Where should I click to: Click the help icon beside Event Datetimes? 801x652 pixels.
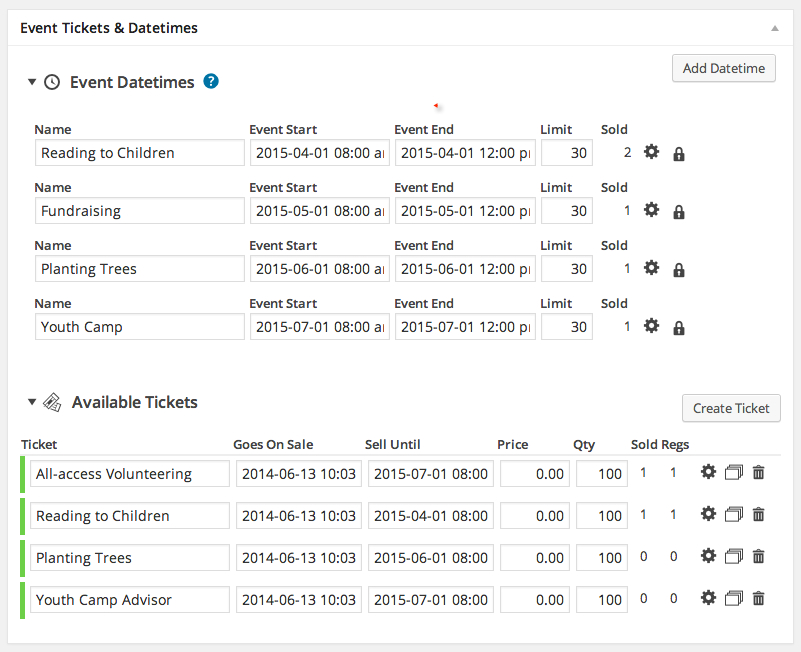[211, 81]
